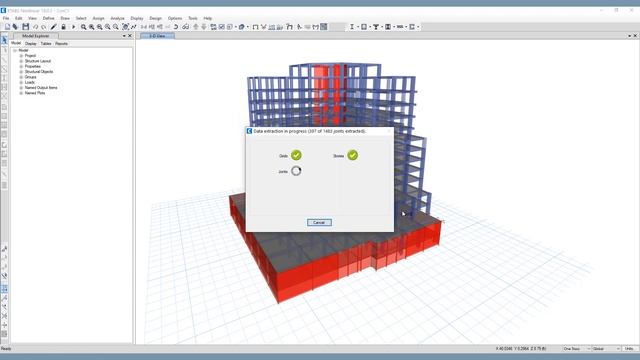Click the ETABS logo in dialog title
The height and width of the screenshot is (360, 640).
pyautogui.click(x=249, y=131)
